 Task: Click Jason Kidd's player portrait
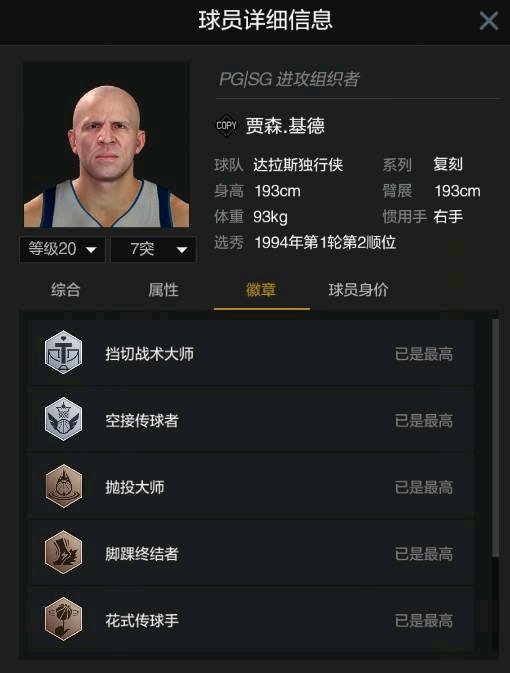coord(106,146)
